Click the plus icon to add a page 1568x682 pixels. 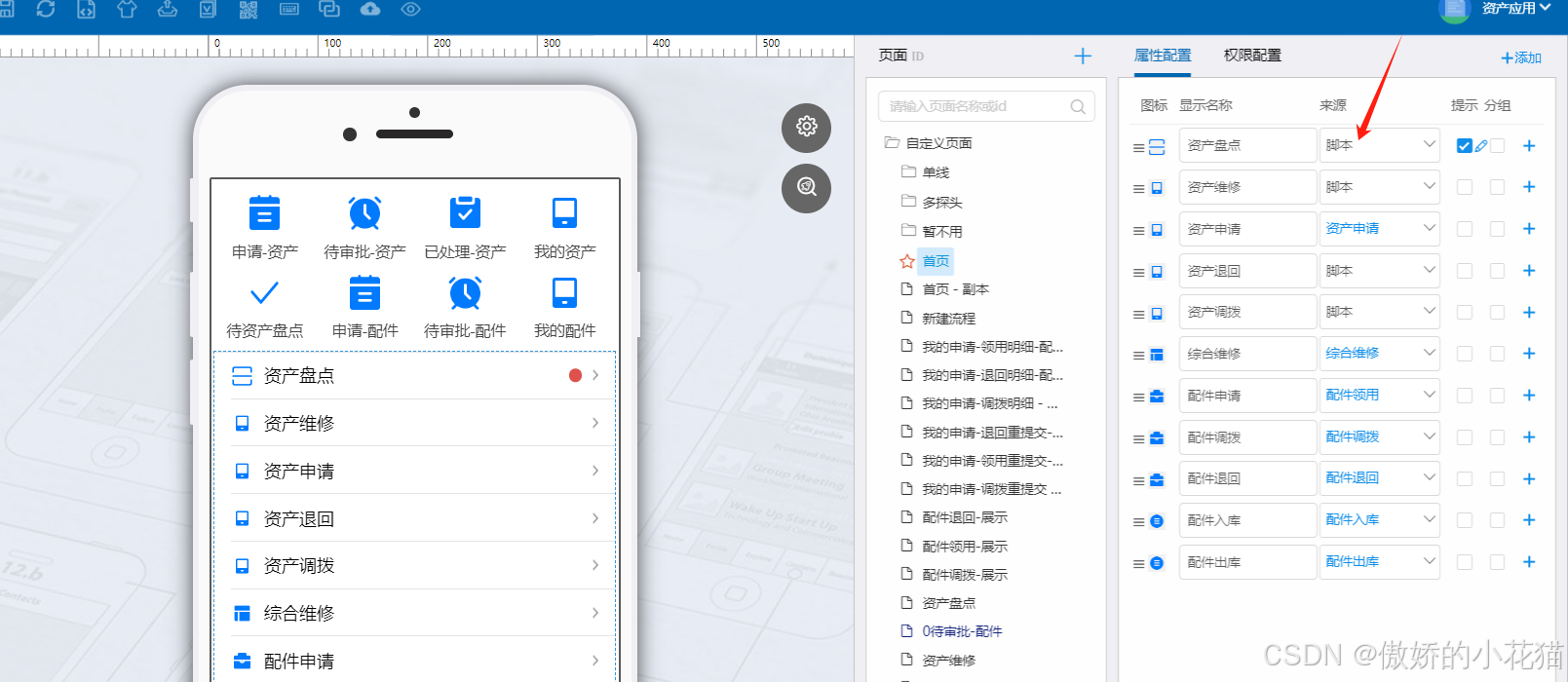(x=1083, y=57)
